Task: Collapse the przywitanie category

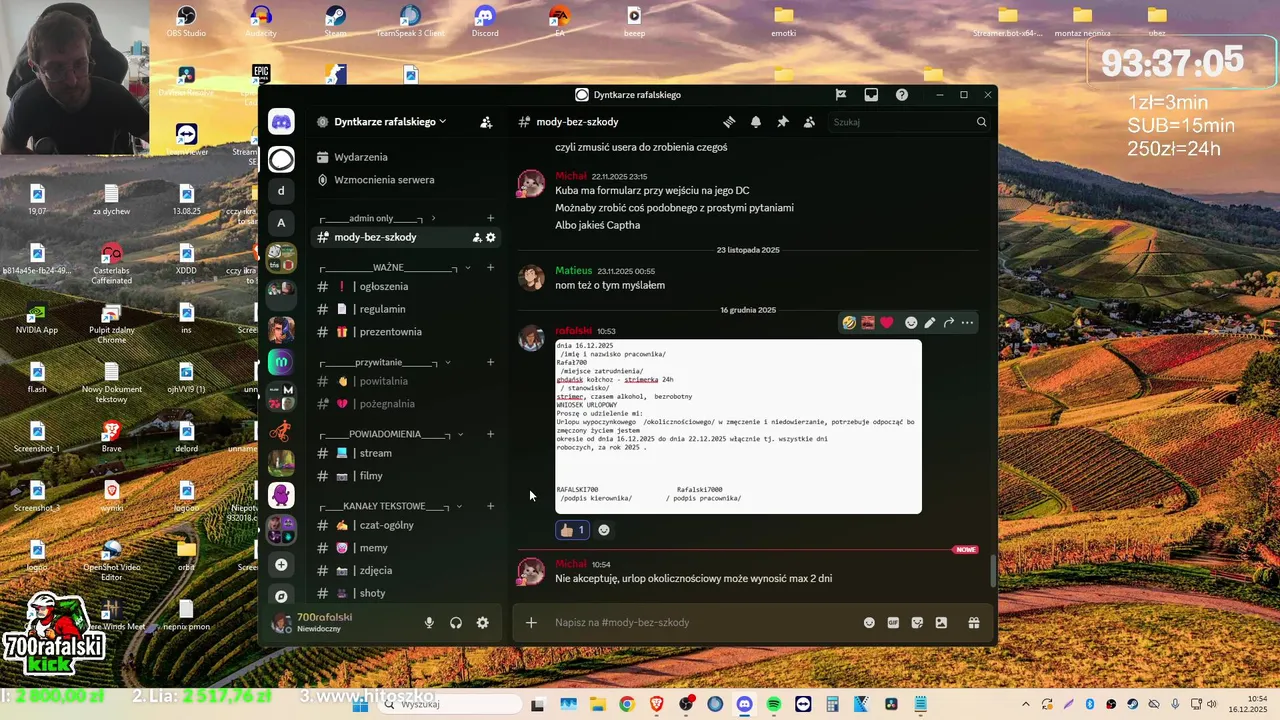Action: (385, 363)
